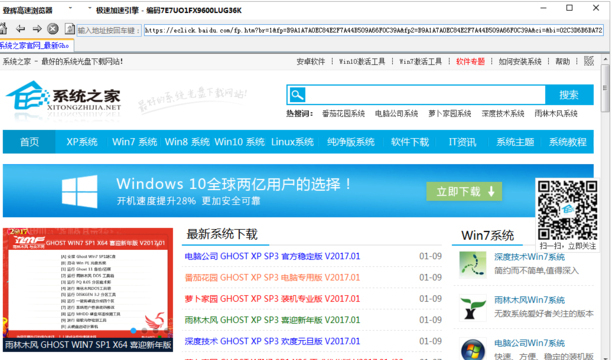Open 雨林木风 GHOST XP SP3 喜迎新年版 link
The height and width of the screenshot is (360, 612).
[x=272, y=320]
